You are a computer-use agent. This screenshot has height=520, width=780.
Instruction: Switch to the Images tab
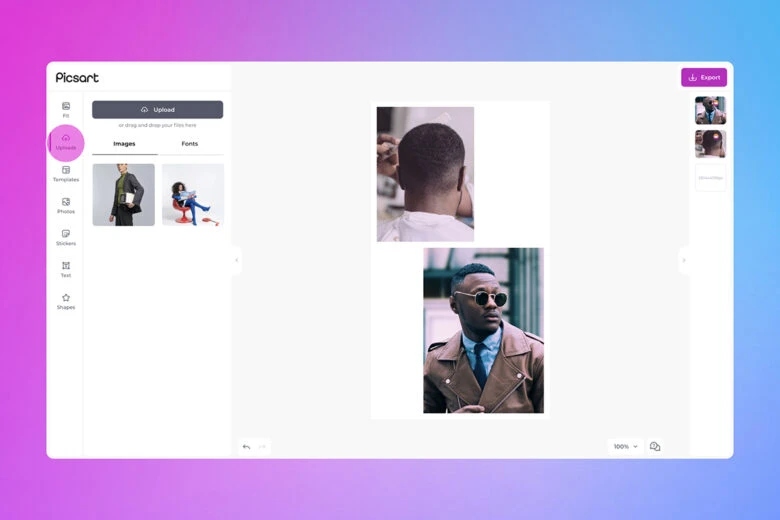coord(124,144)
